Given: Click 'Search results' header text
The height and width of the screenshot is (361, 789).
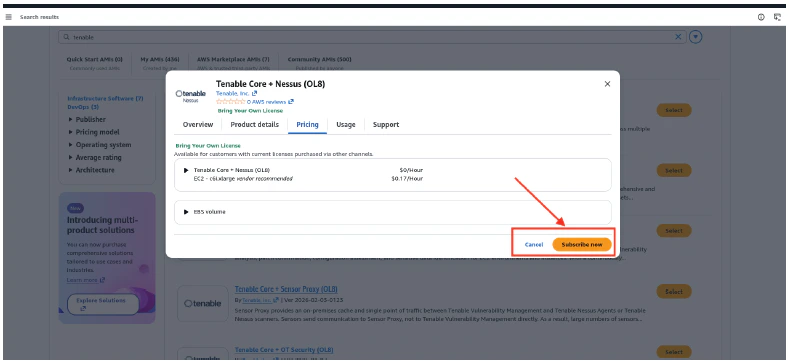Looking at the screenshot, I should tap(39, 17).
